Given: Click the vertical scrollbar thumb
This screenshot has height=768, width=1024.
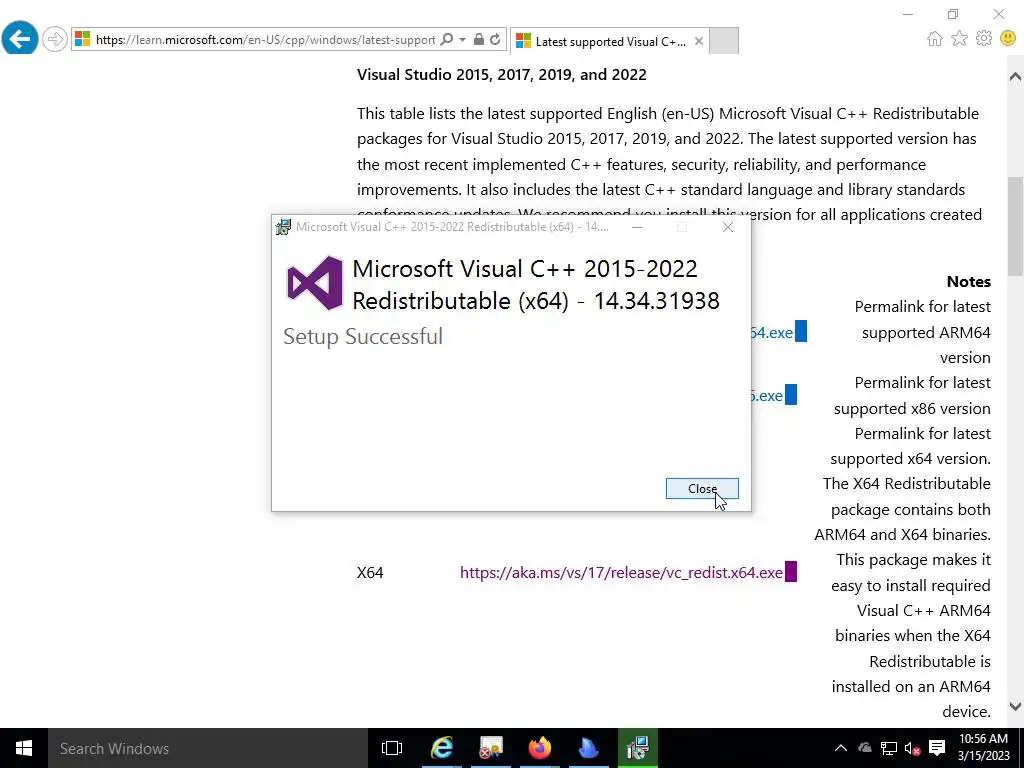Looking at the screenshot, I should (1015, 226).
